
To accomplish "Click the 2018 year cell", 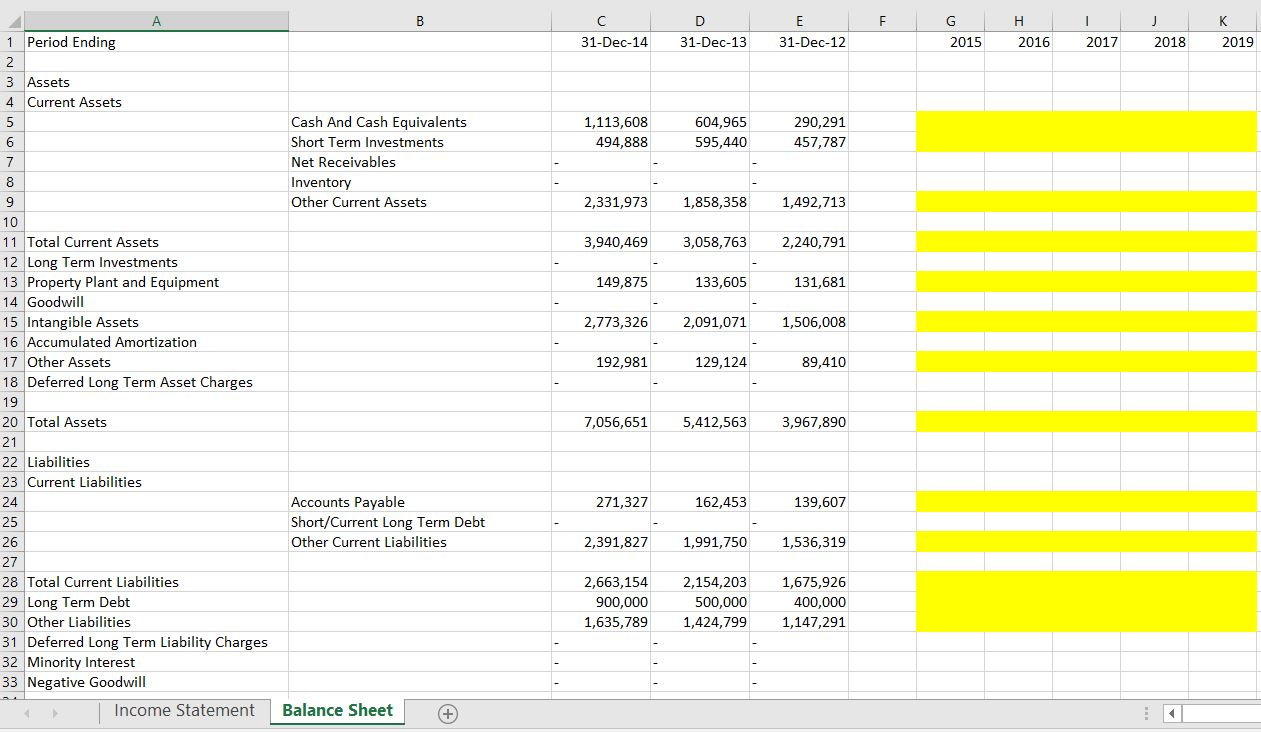I will (x=1154, y=42).
